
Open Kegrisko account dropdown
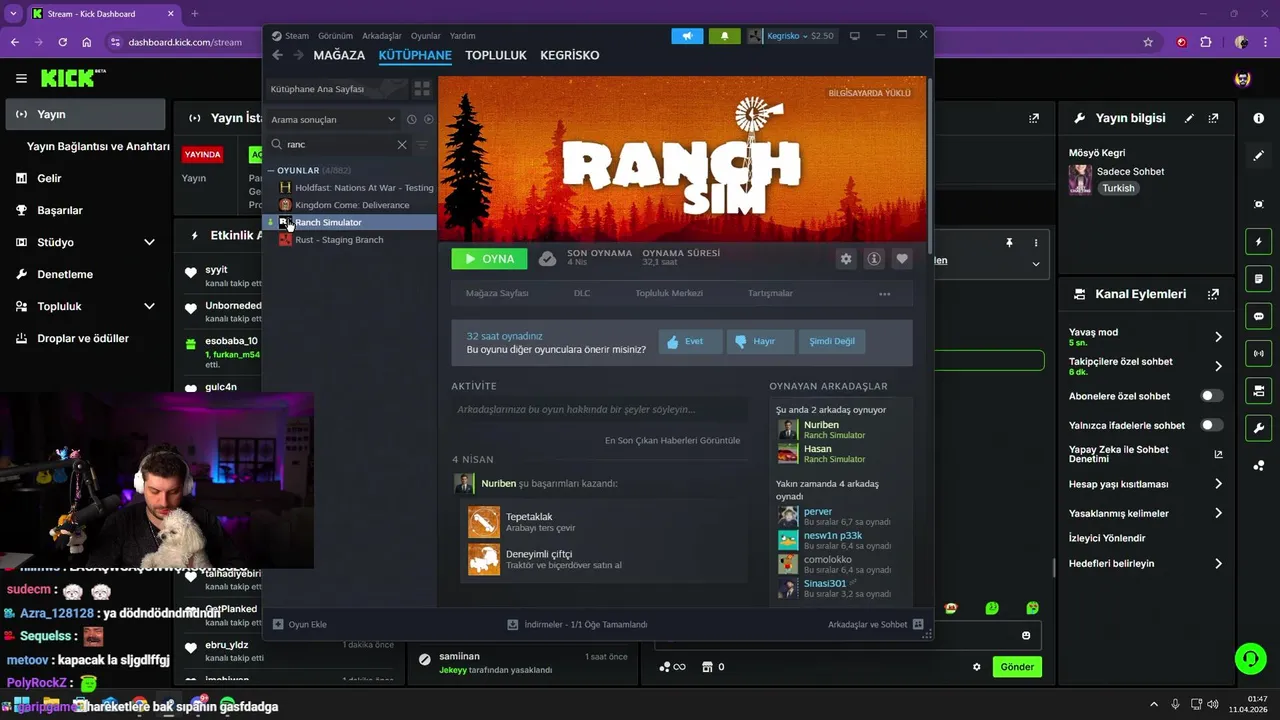[x=790, y=36]
